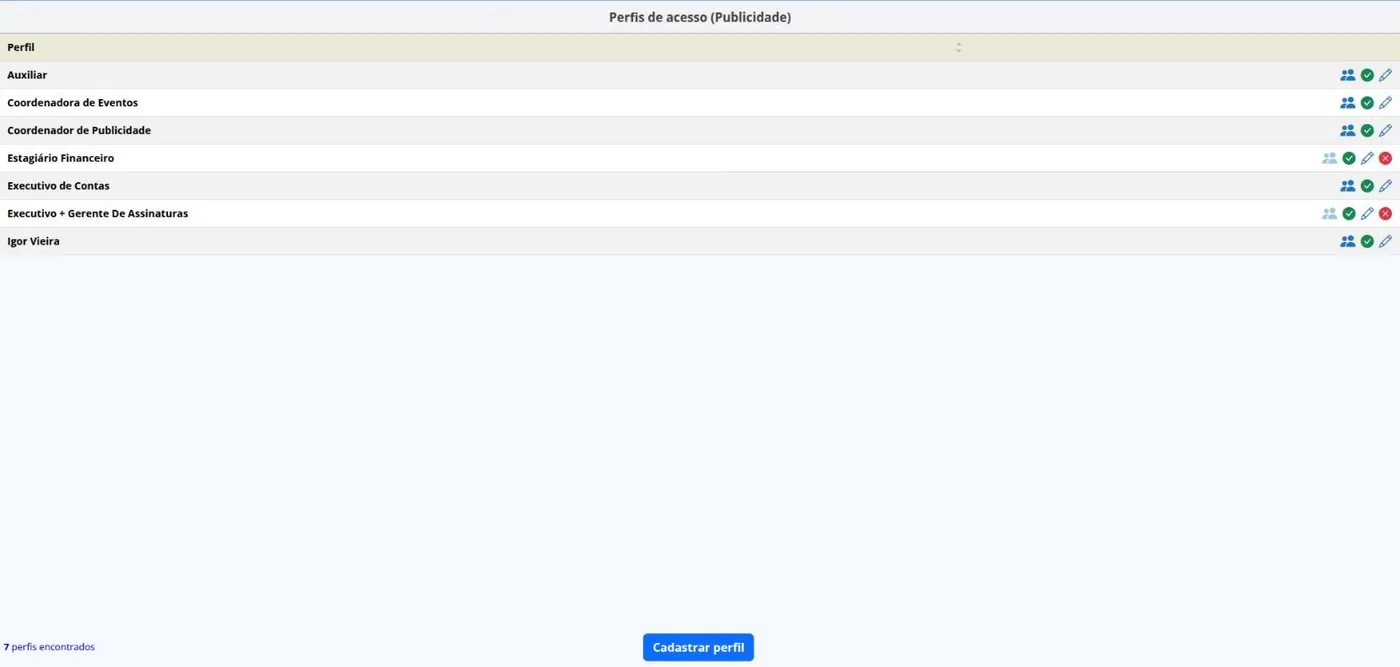Viewport: 1400px width, 667px height.
Task: Click the Perfil column header label
Action: coord(21,47)
